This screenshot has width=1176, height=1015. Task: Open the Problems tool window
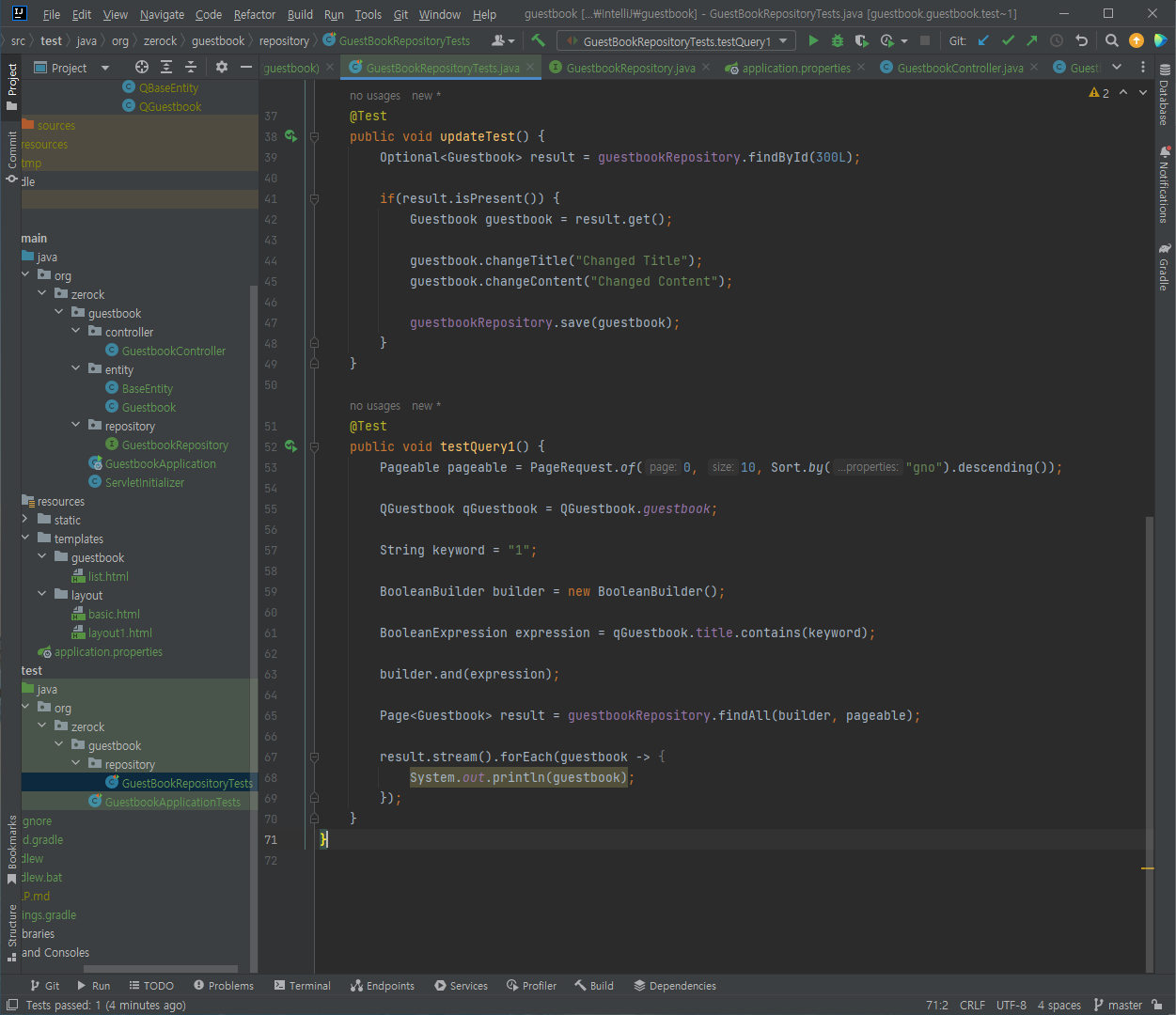[x=224, y=986]
